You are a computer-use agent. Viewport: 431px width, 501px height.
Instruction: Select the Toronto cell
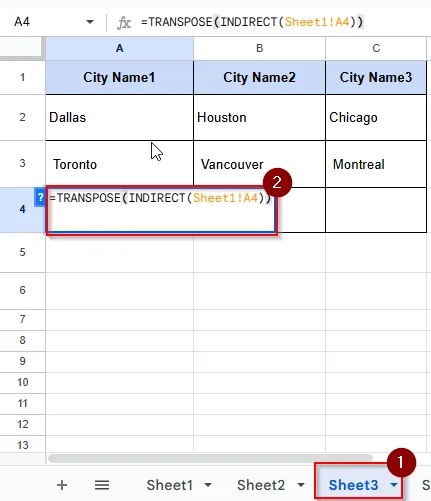click(119, 164)
